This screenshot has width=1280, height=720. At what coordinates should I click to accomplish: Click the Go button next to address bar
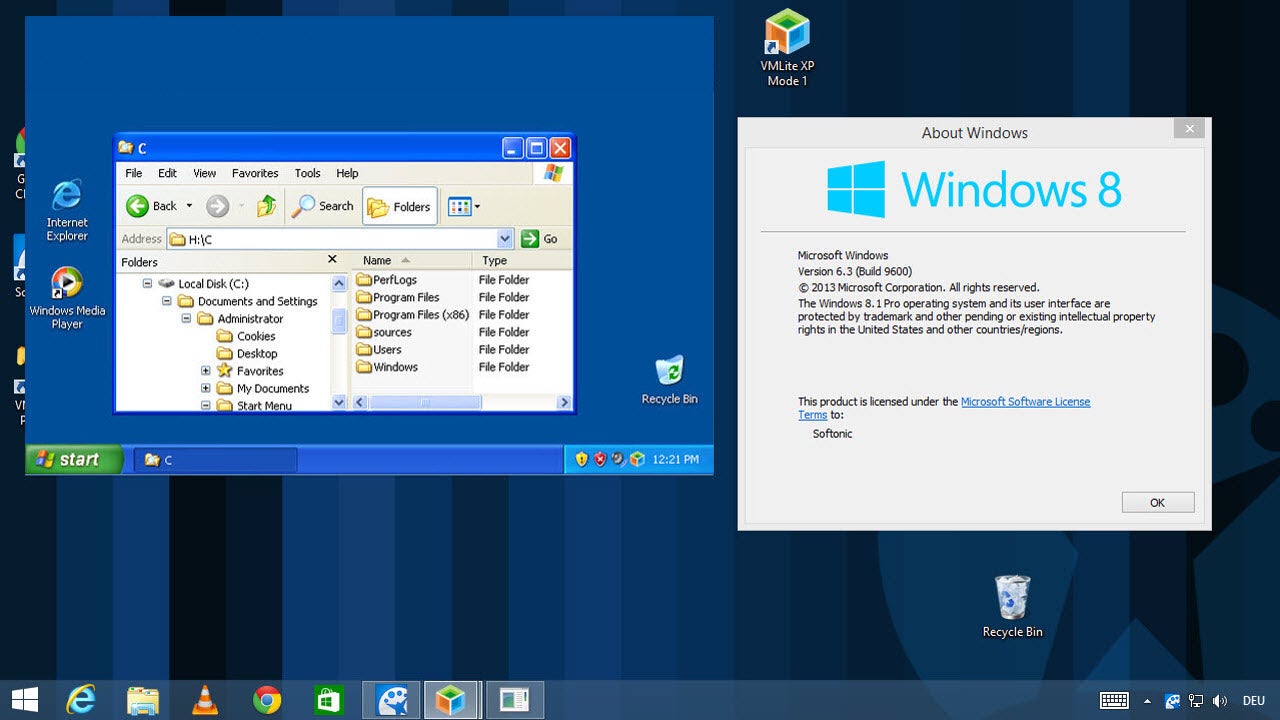click(x=538, y=239)
